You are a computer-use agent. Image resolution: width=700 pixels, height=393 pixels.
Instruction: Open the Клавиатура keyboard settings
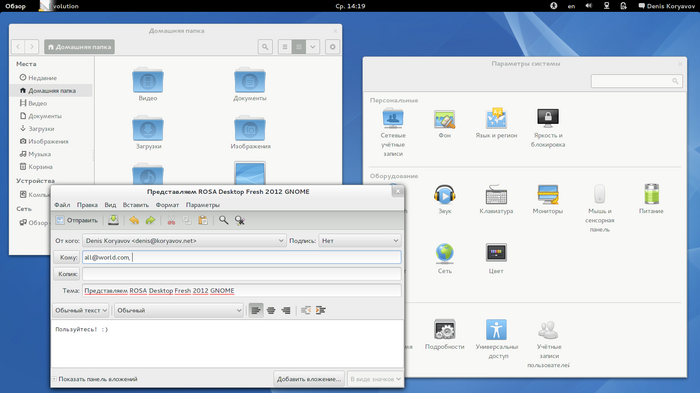pos(496,200)
